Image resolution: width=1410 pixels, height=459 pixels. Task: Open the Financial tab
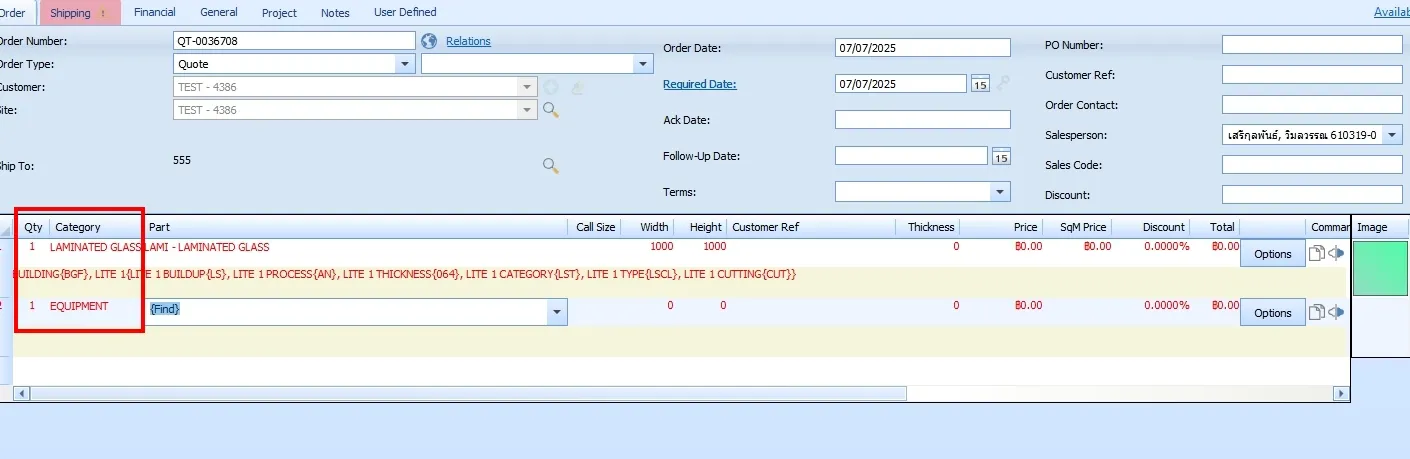click(x=155, y=12)
